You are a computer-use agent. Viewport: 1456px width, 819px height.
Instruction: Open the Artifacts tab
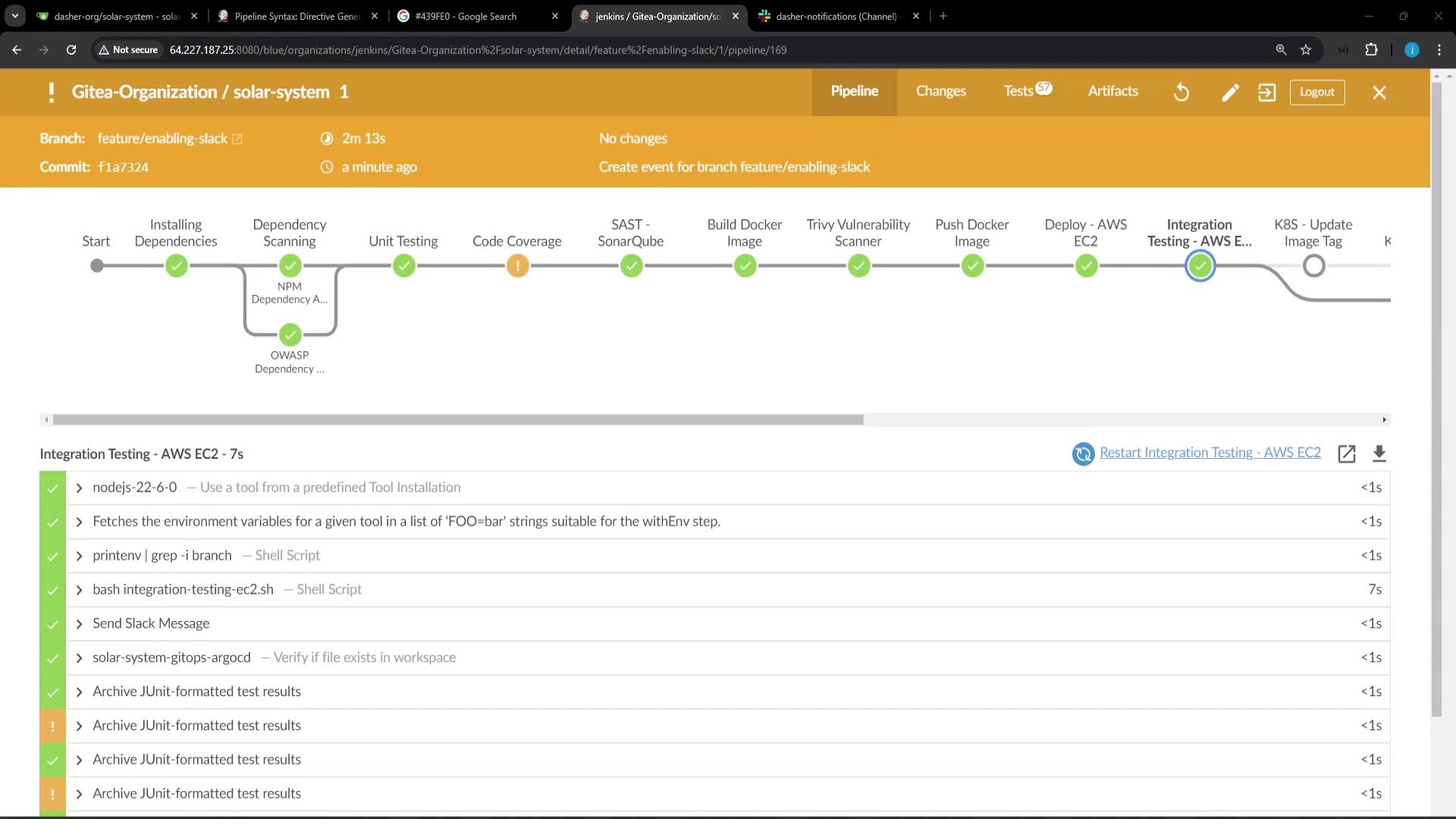click(x=1112, y=91)
